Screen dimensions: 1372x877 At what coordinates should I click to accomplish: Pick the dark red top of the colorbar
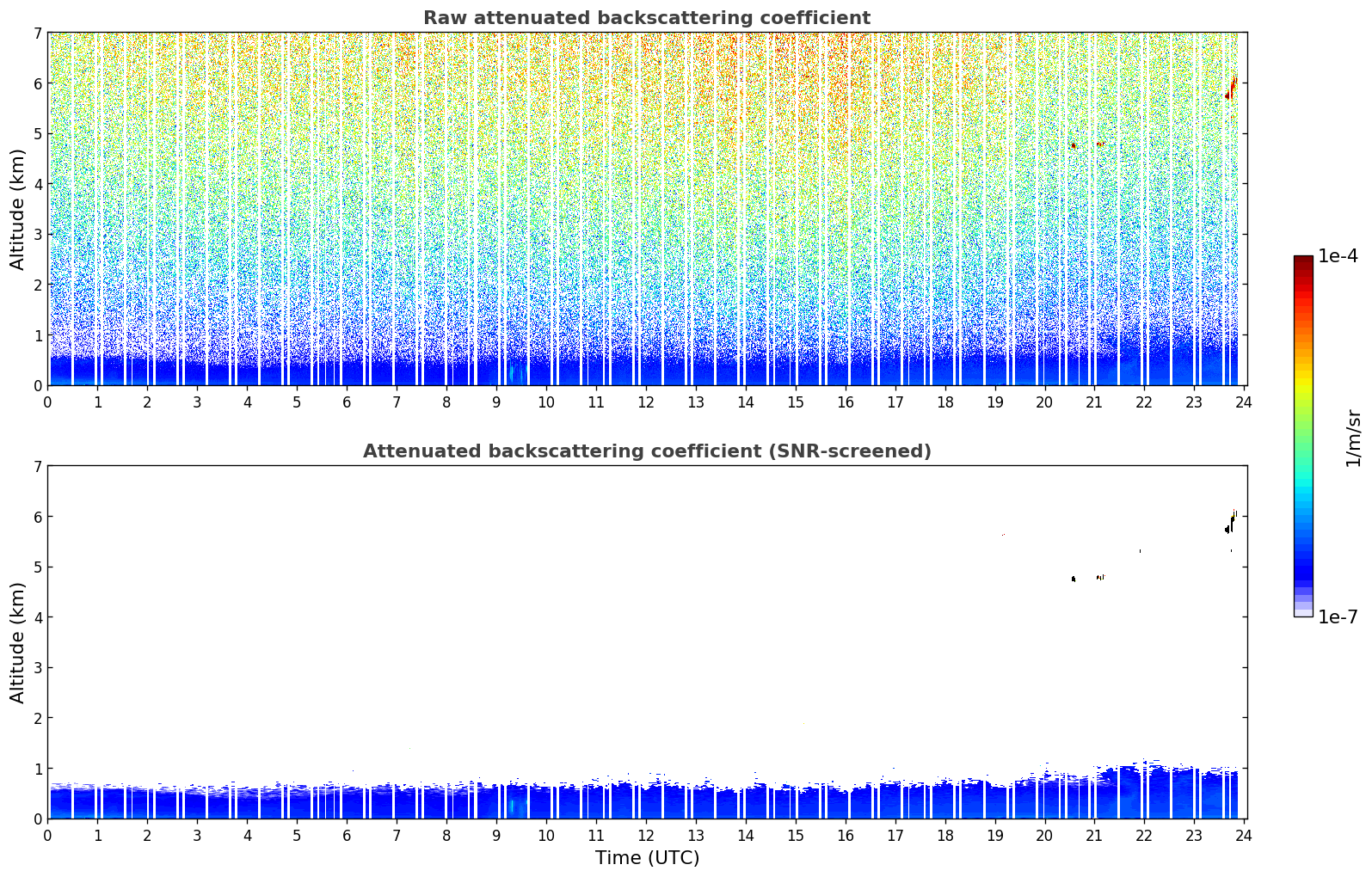(x=1303, y=261)
